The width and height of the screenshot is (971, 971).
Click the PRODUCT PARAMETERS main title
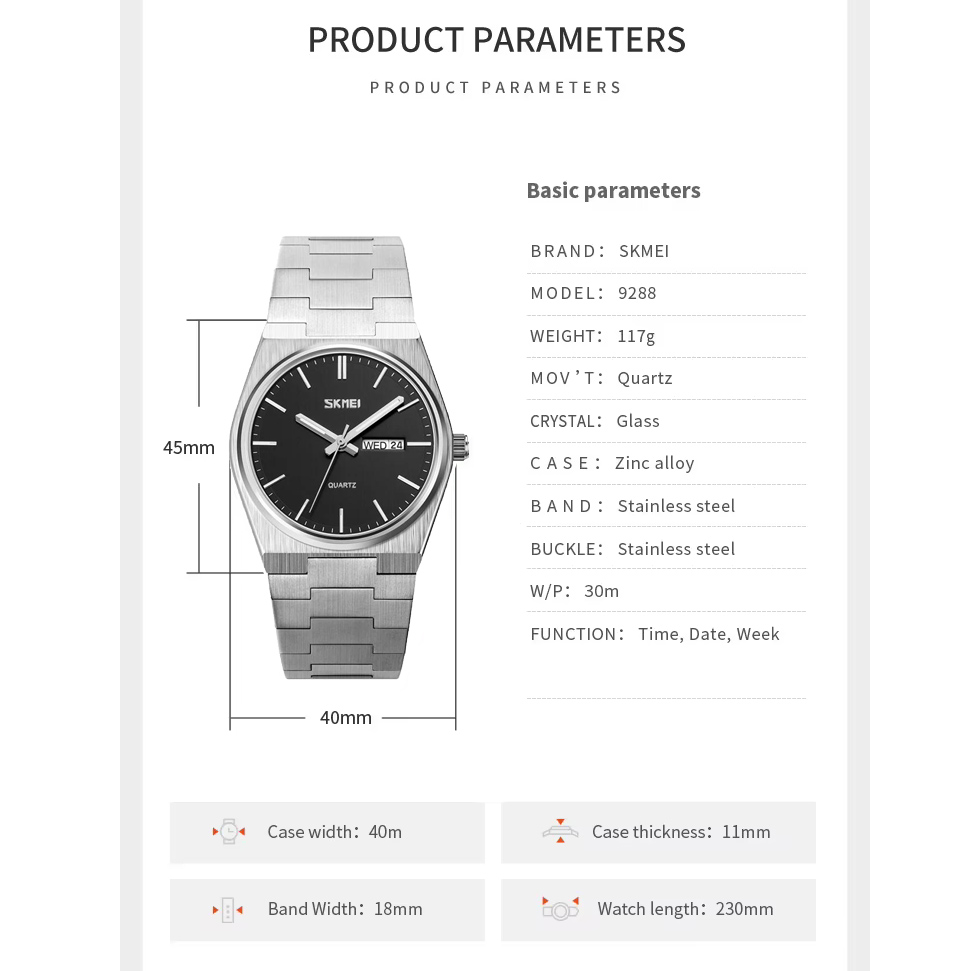click(496, 40)
